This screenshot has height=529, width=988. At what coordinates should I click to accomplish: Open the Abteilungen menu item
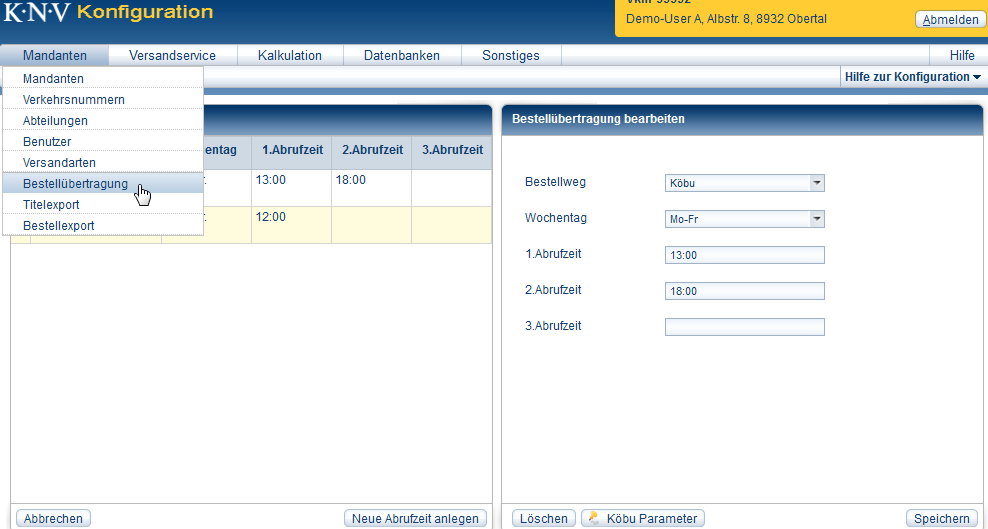56,121
